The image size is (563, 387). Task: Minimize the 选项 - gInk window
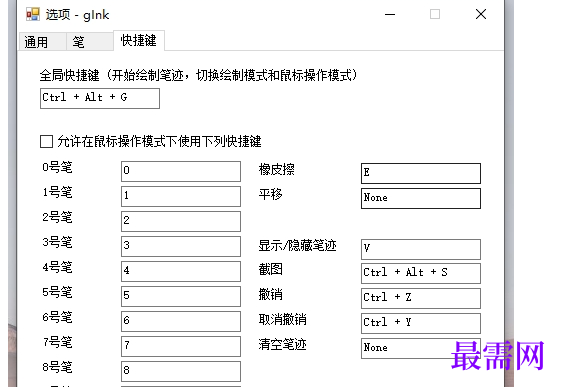click(390, 14)
